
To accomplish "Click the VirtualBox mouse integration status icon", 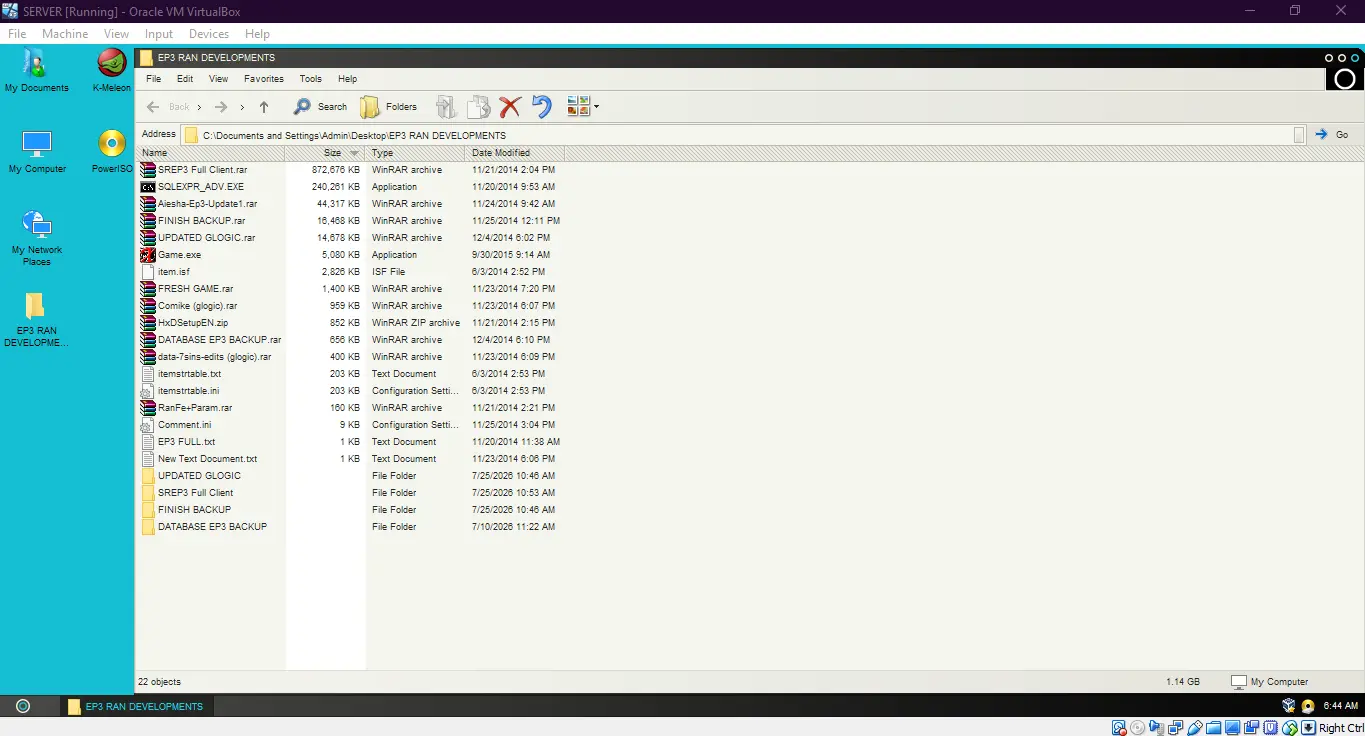I will point(1290,728).
